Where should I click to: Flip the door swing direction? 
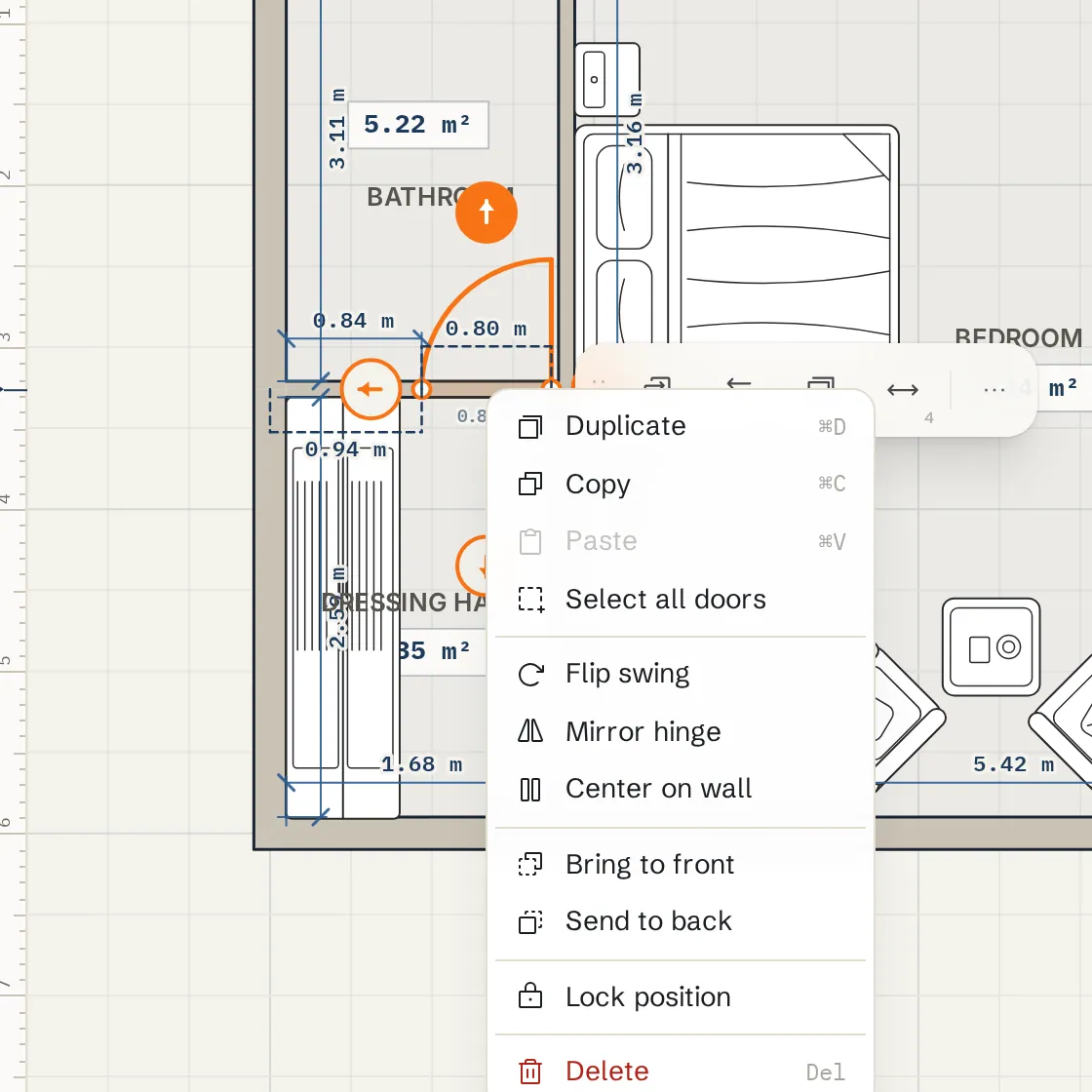(680, 674)
